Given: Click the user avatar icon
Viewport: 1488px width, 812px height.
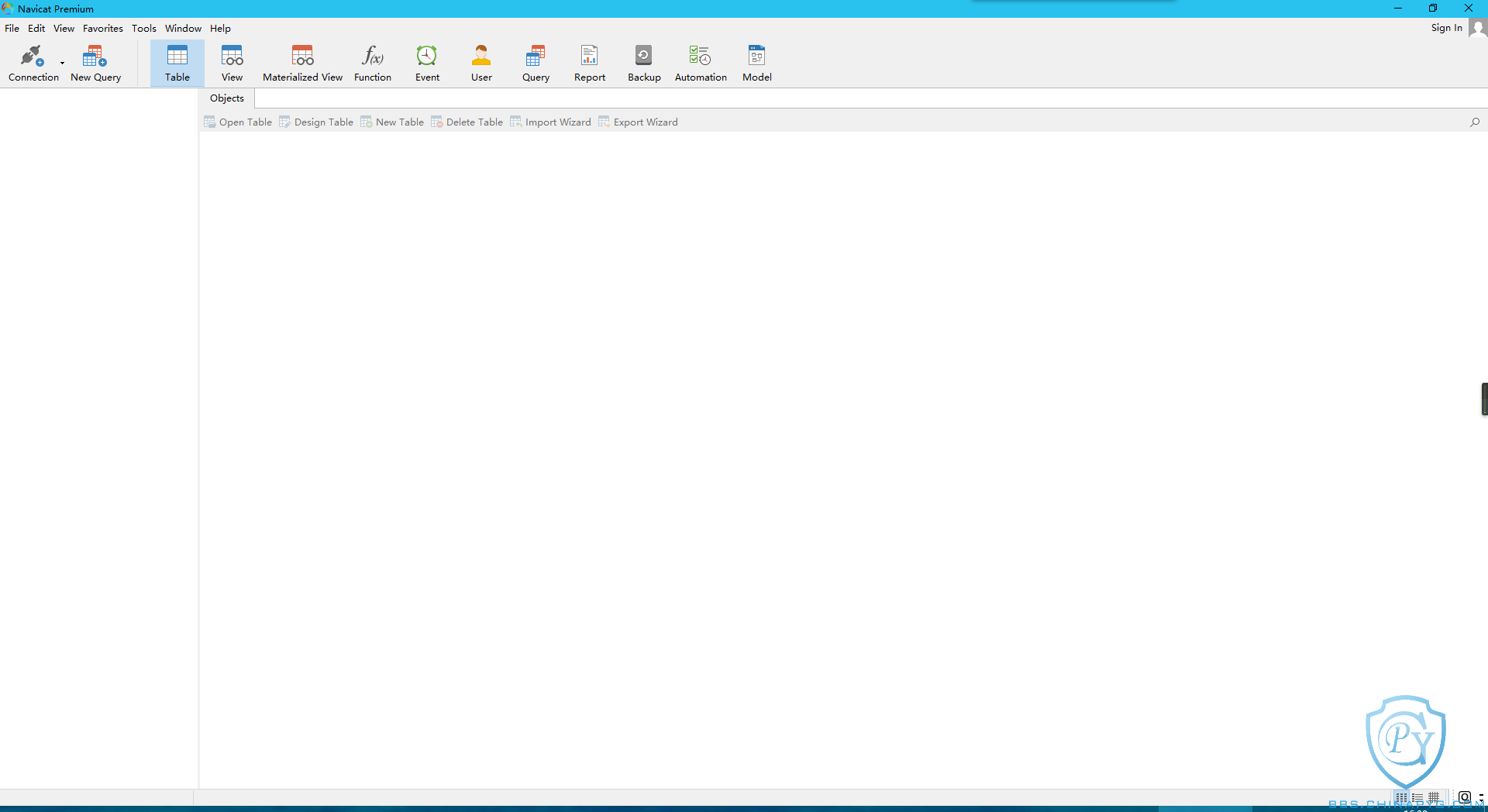Looking at the screenshot, I should click(1478, 28).
